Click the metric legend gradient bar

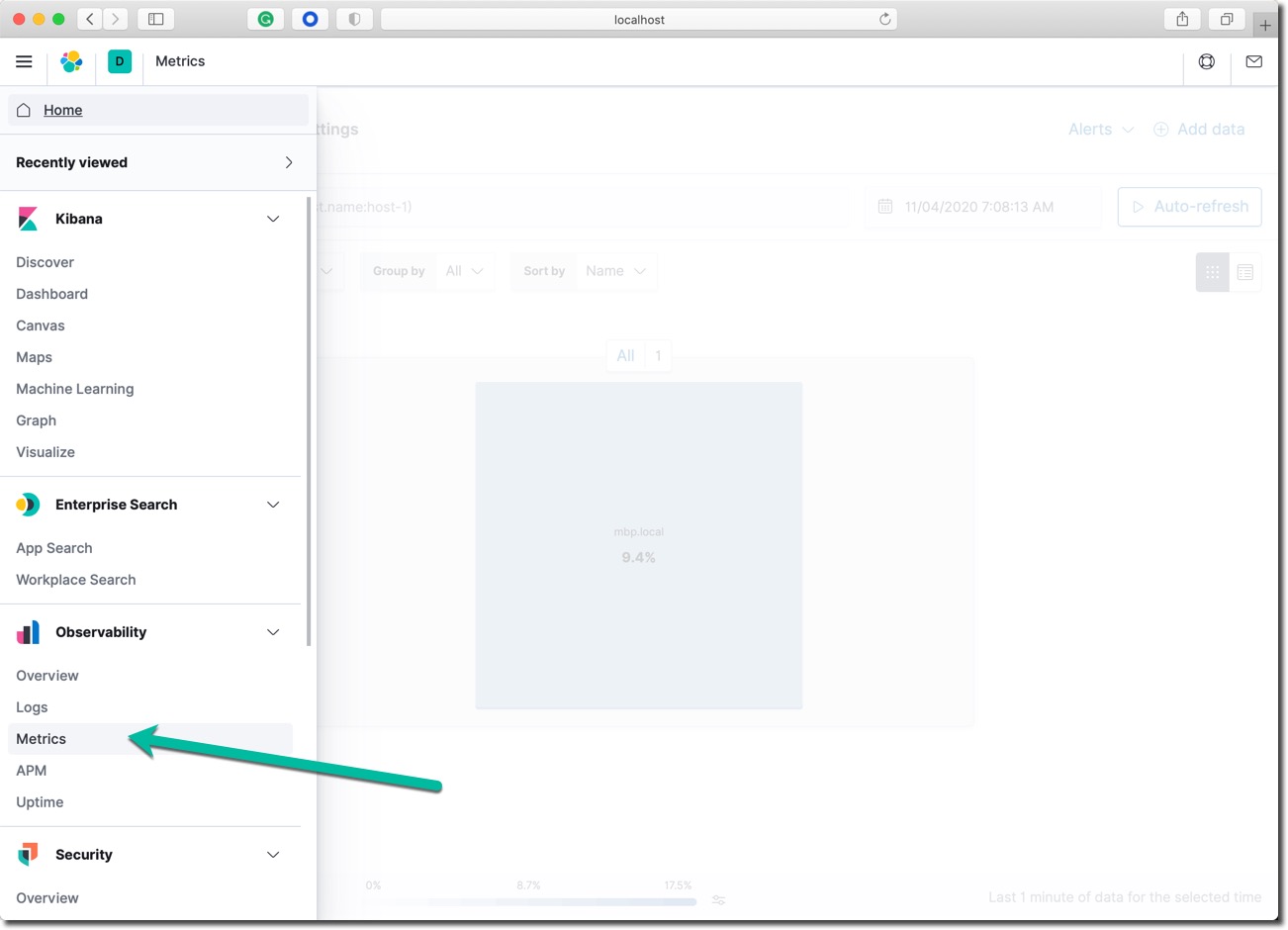click(529, 901)
